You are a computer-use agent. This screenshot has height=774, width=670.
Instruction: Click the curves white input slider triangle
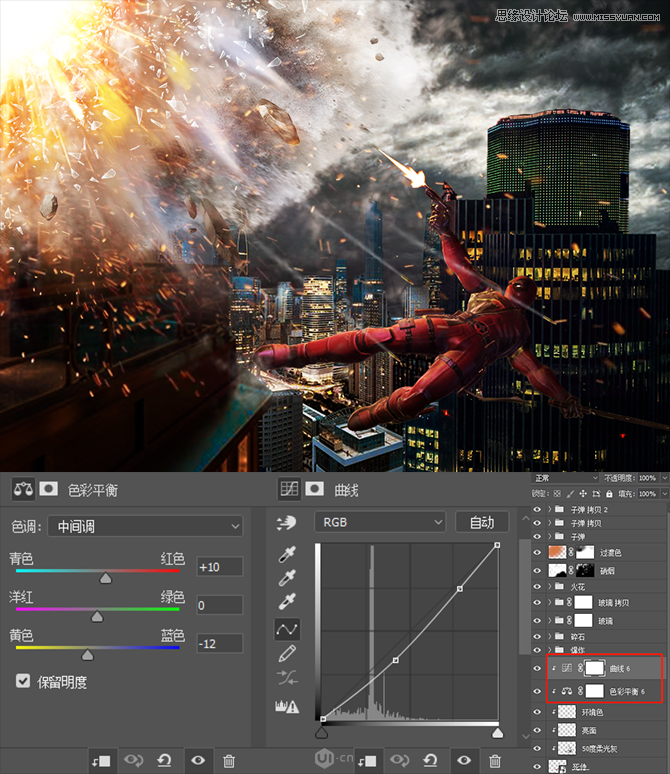click(x=497, y=733)
